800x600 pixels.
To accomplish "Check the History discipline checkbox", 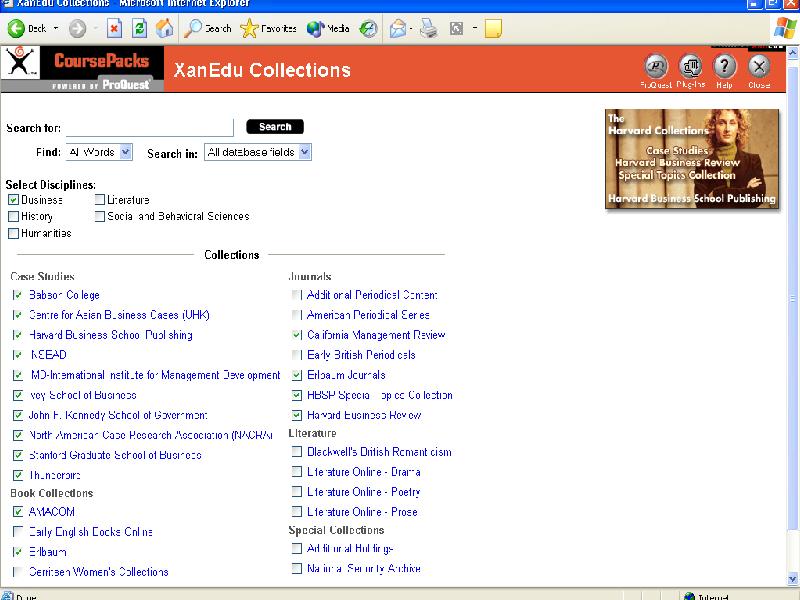I will tap(14, 216).
